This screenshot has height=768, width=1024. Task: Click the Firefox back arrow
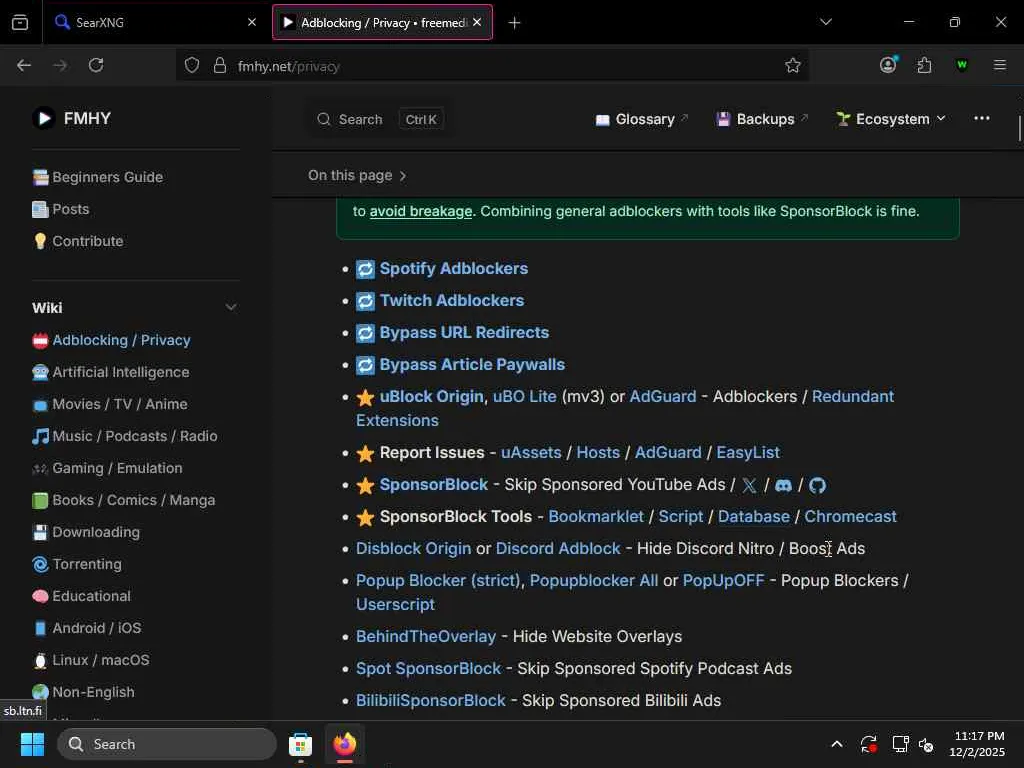point(24,65)
